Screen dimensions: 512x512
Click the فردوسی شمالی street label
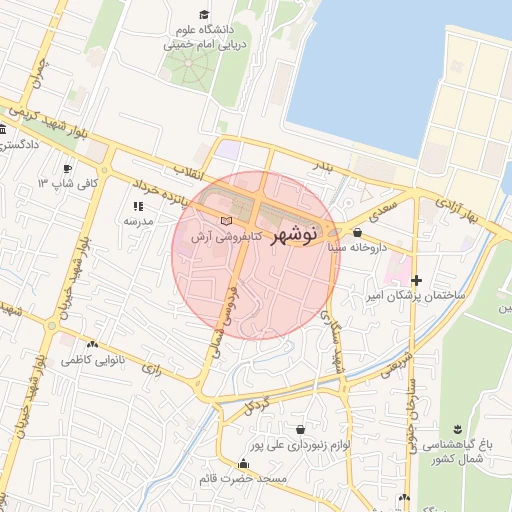[225, 322]
